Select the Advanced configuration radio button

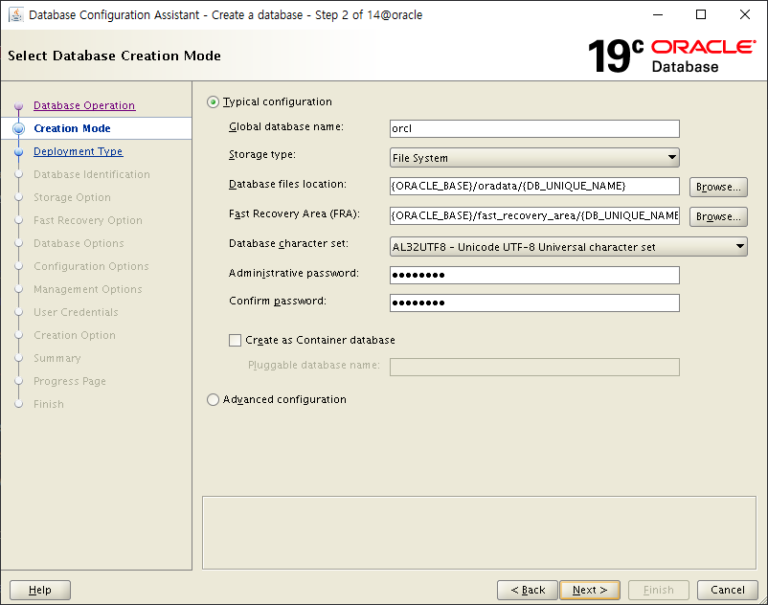212,400
